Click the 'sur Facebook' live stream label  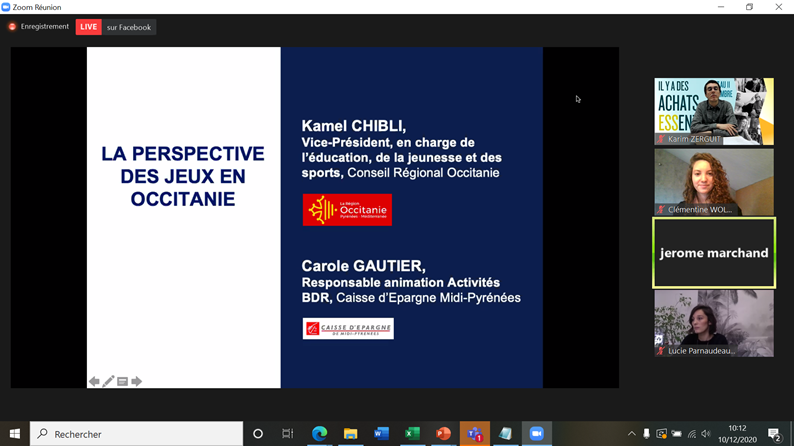coord(129,27)
